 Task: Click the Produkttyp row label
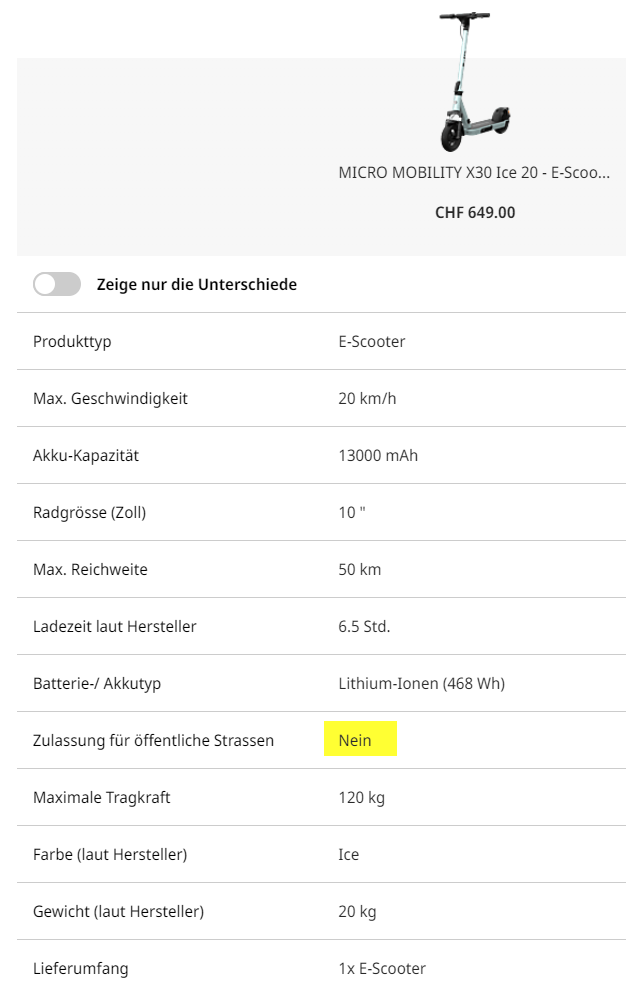[72, 341]
